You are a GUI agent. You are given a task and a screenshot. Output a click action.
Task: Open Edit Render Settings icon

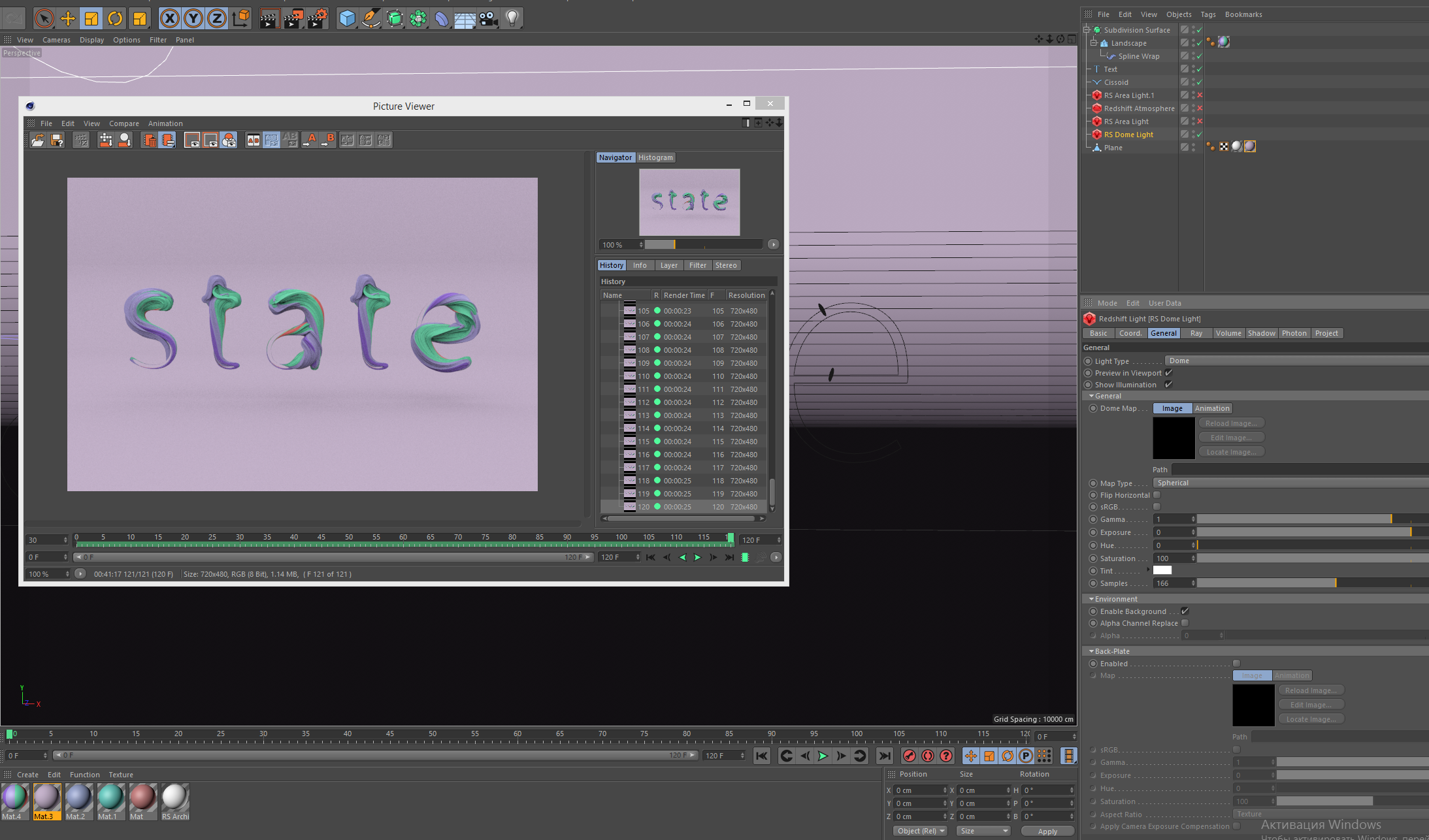(318, 18)
